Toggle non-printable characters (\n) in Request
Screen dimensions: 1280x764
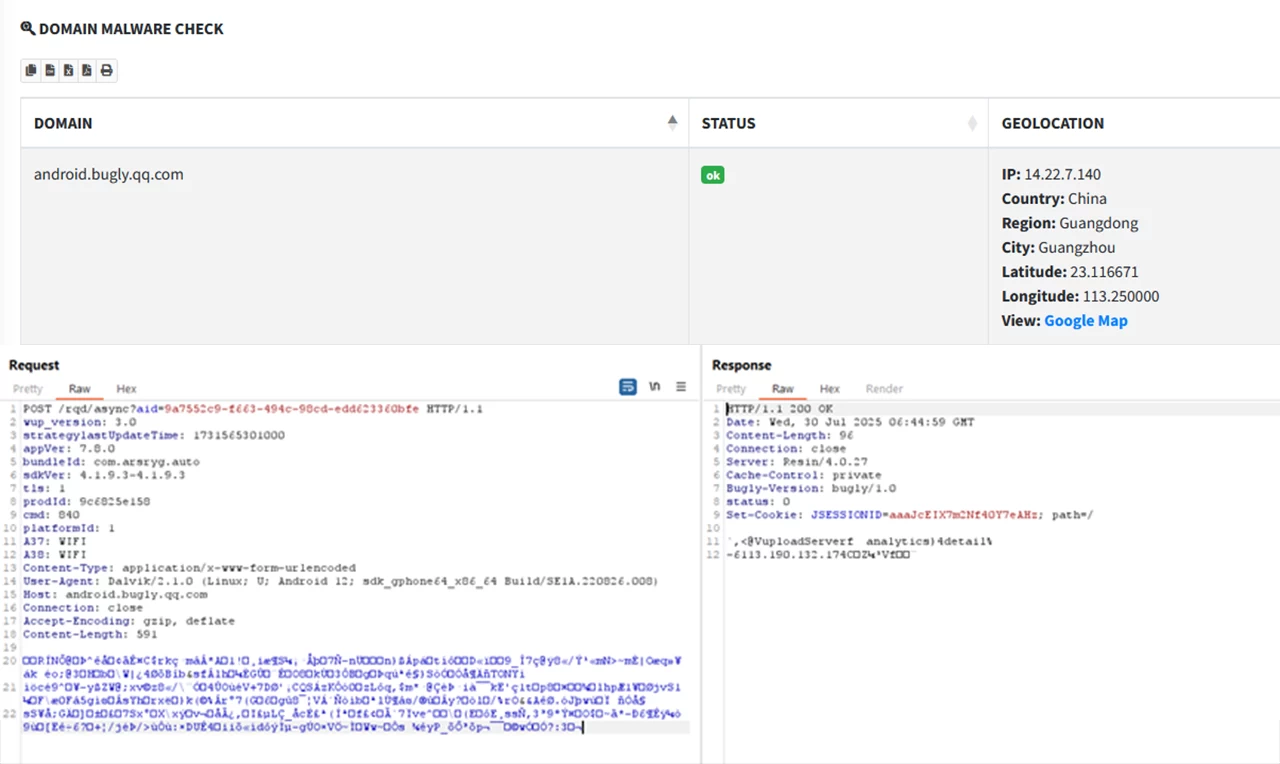click(655, 387)
